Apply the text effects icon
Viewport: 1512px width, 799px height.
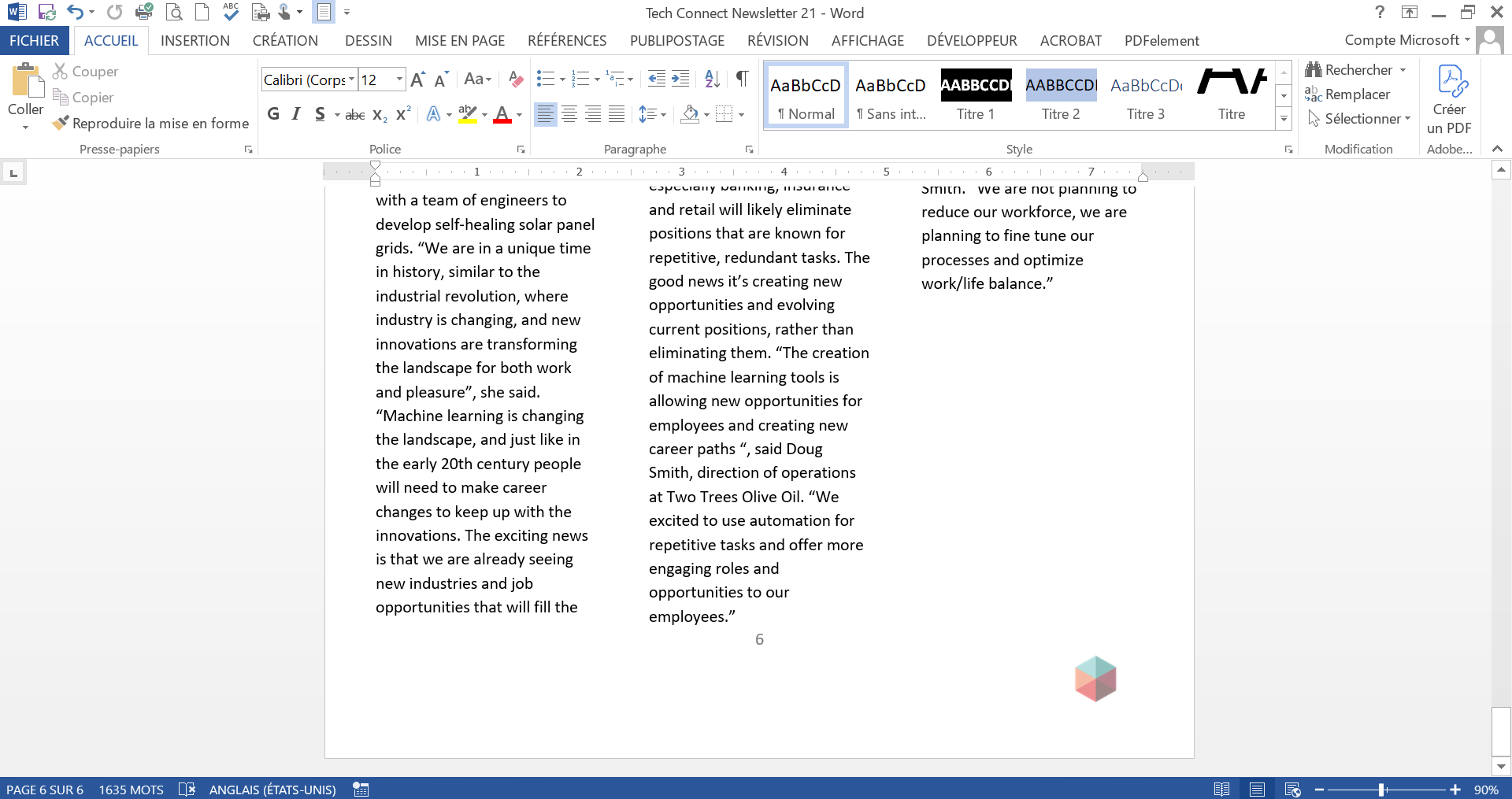pos(433,114)
